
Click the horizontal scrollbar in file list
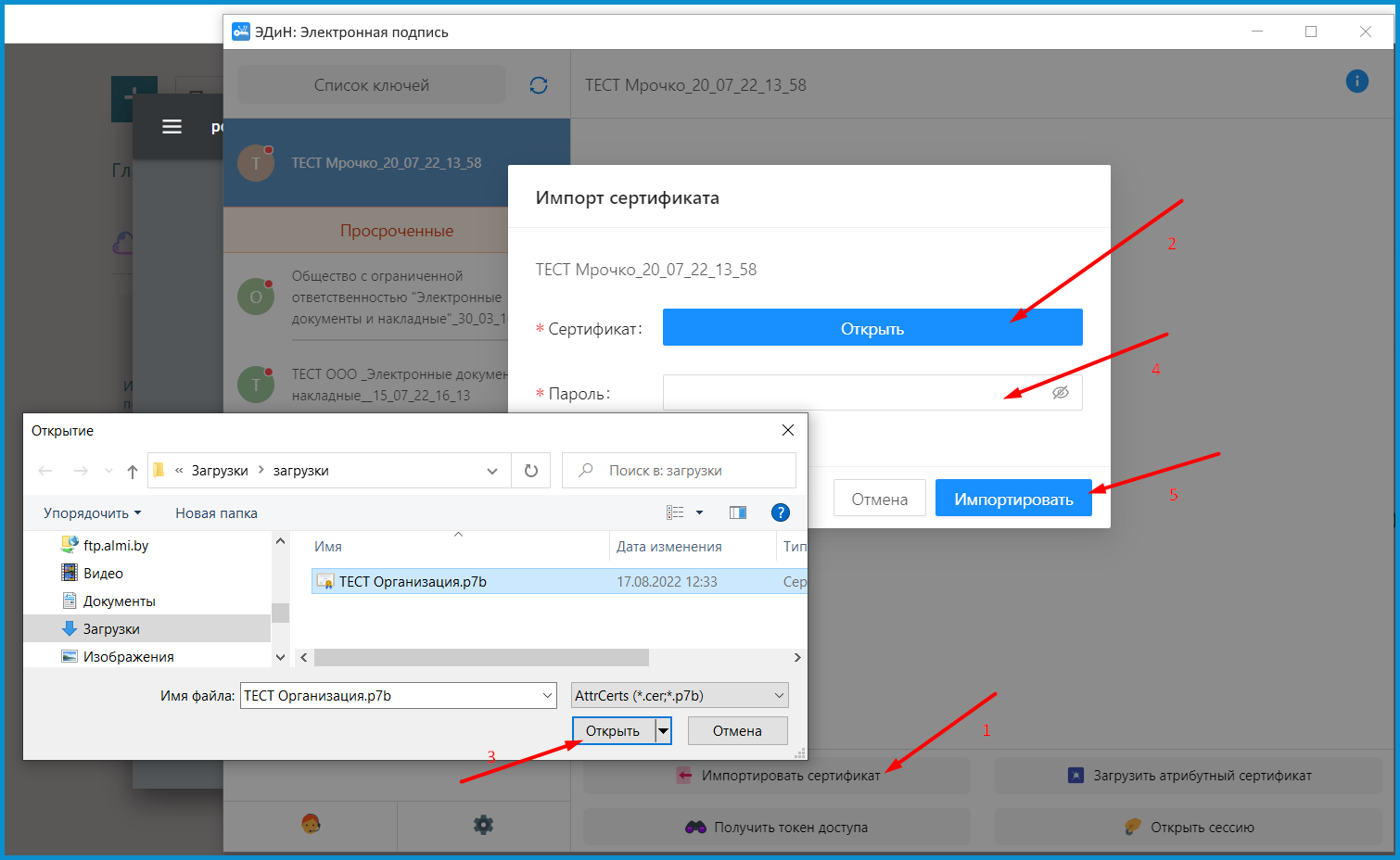coord(481,657)
